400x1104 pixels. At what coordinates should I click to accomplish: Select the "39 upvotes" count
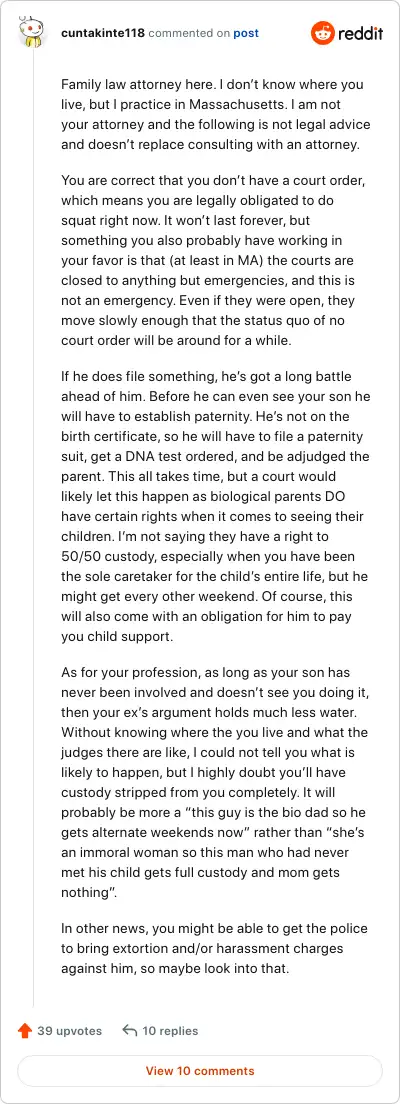[69, 1031]
